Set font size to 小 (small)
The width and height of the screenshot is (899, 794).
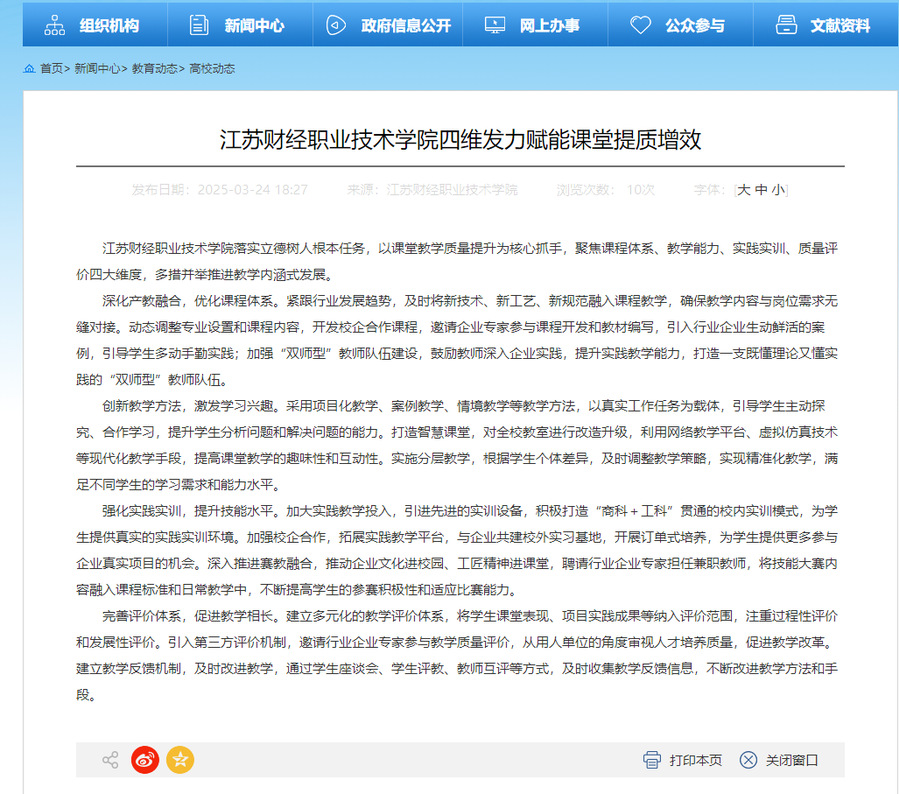click(x=778, y=190)
